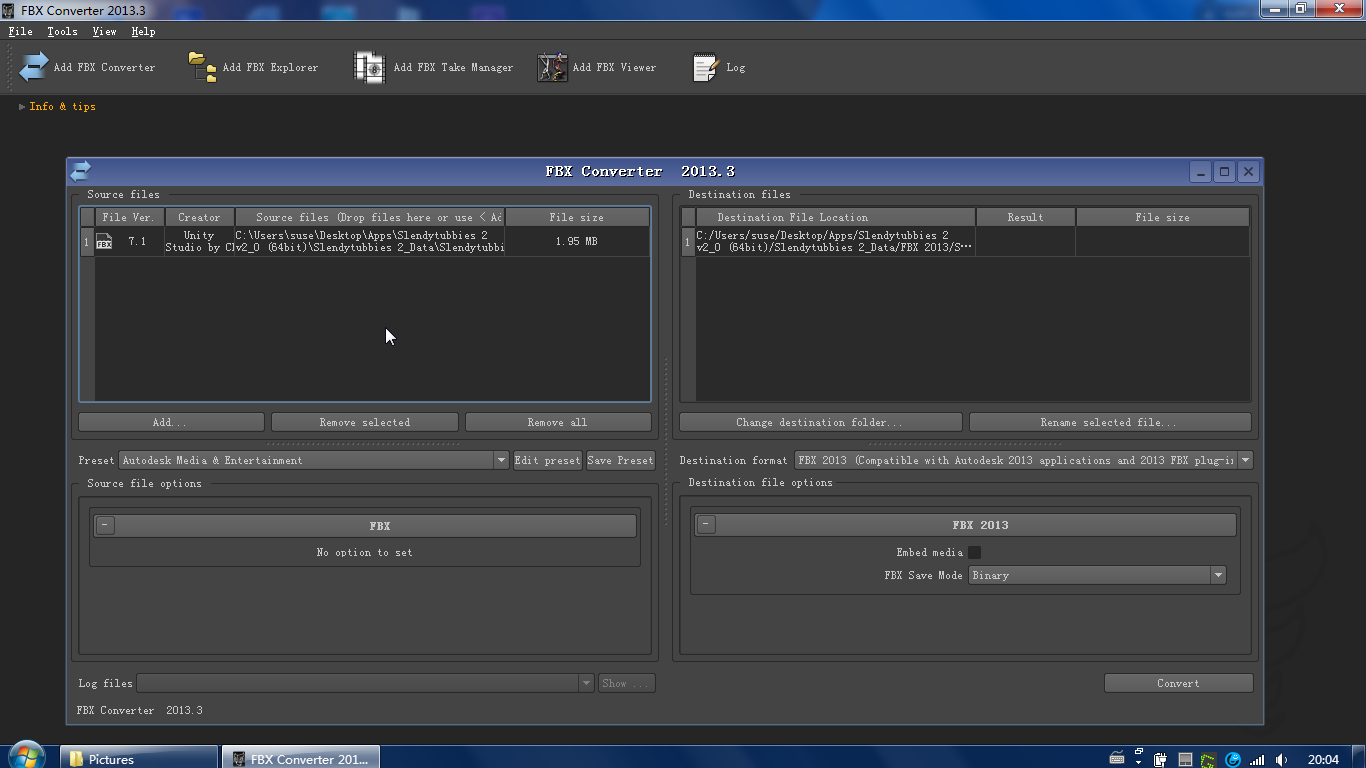Click the Add FBX Viewer icon

tap(553, 67)
